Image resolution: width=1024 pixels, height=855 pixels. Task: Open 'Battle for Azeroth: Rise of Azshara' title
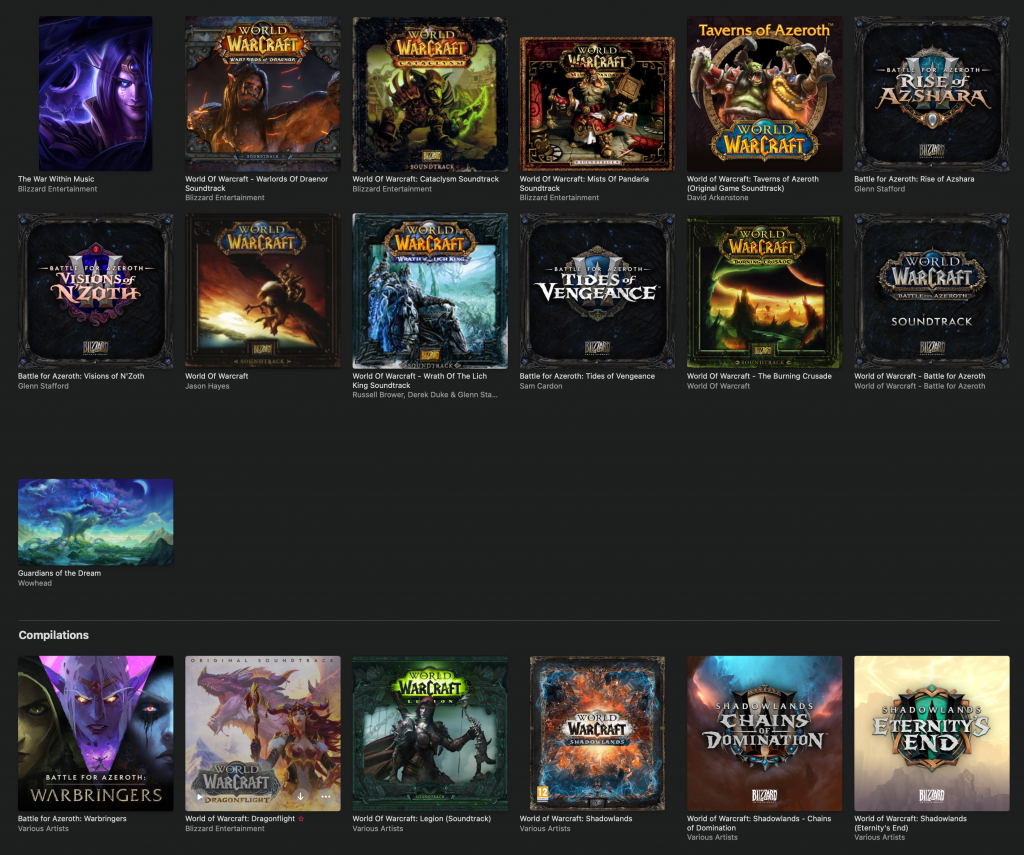point(914,179)
